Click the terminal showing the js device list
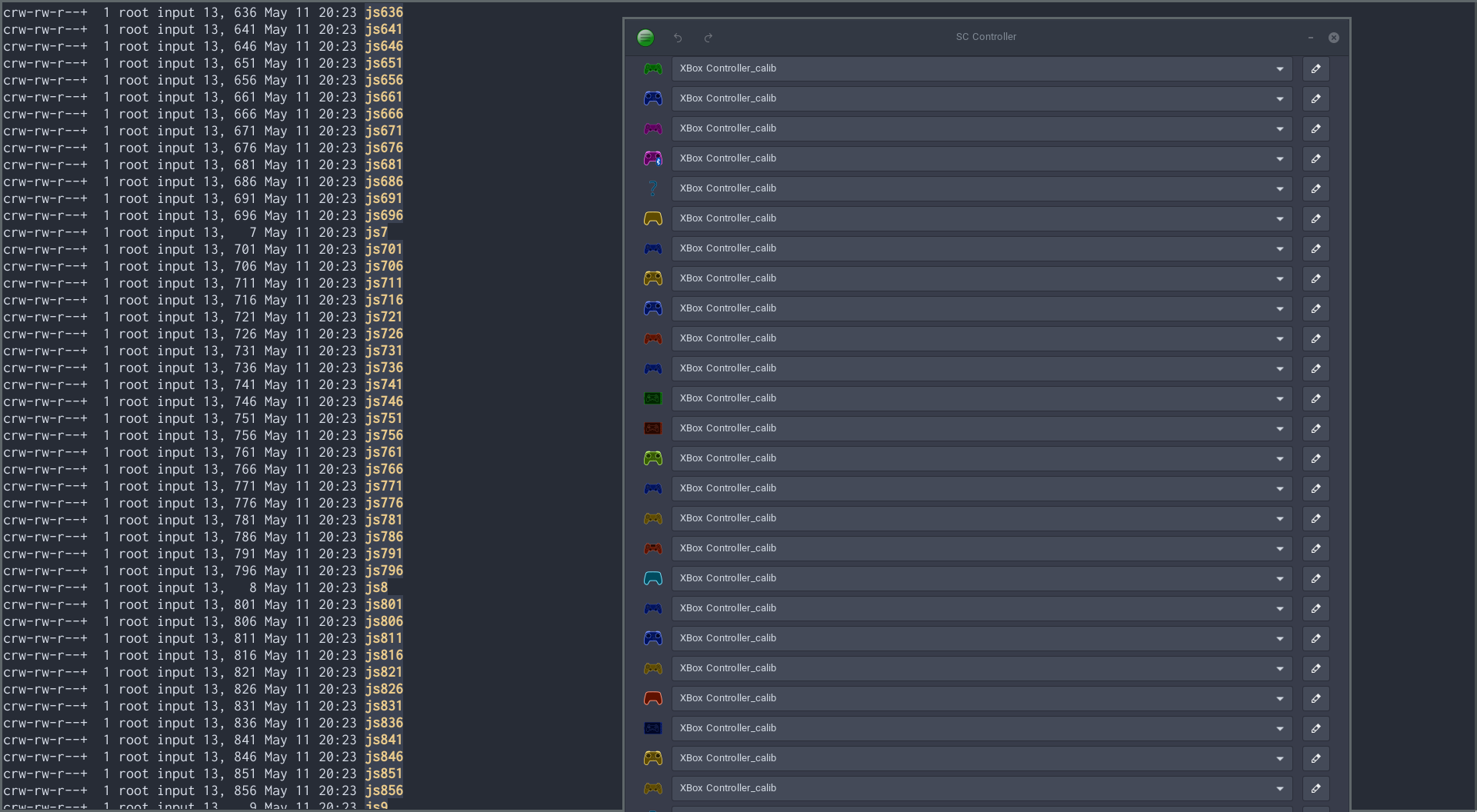1477x812 pixels. click(308, 384)
